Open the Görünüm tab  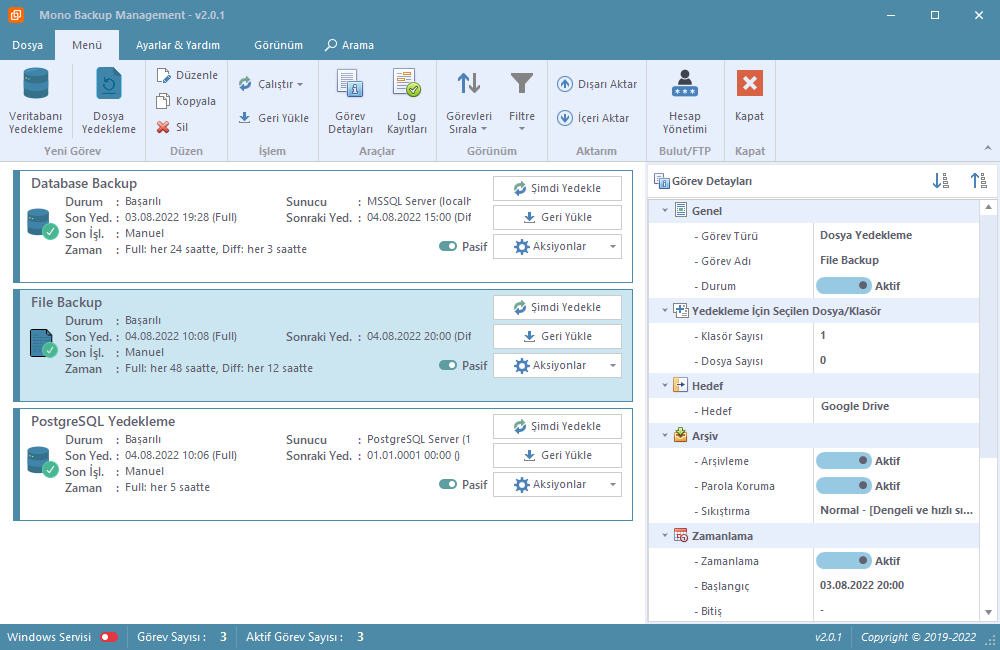(278, 45)
